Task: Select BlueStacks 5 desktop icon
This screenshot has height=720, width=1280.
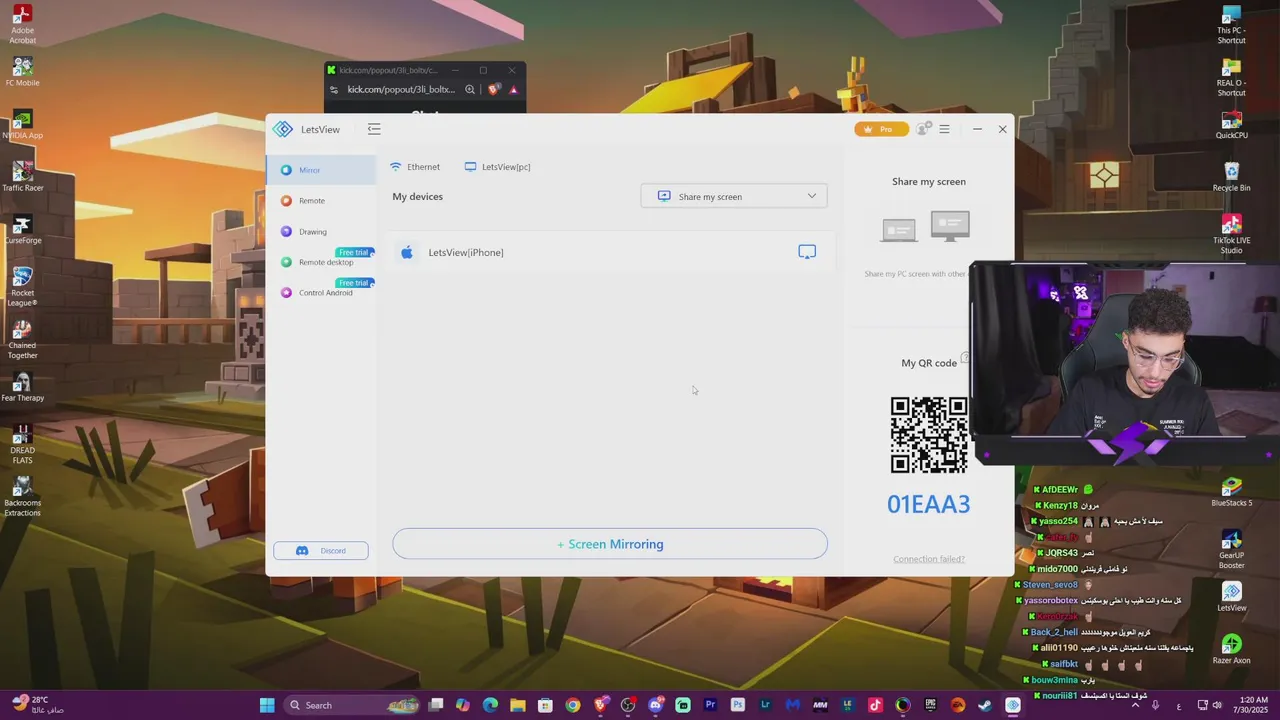Action: coord(1231,491)
